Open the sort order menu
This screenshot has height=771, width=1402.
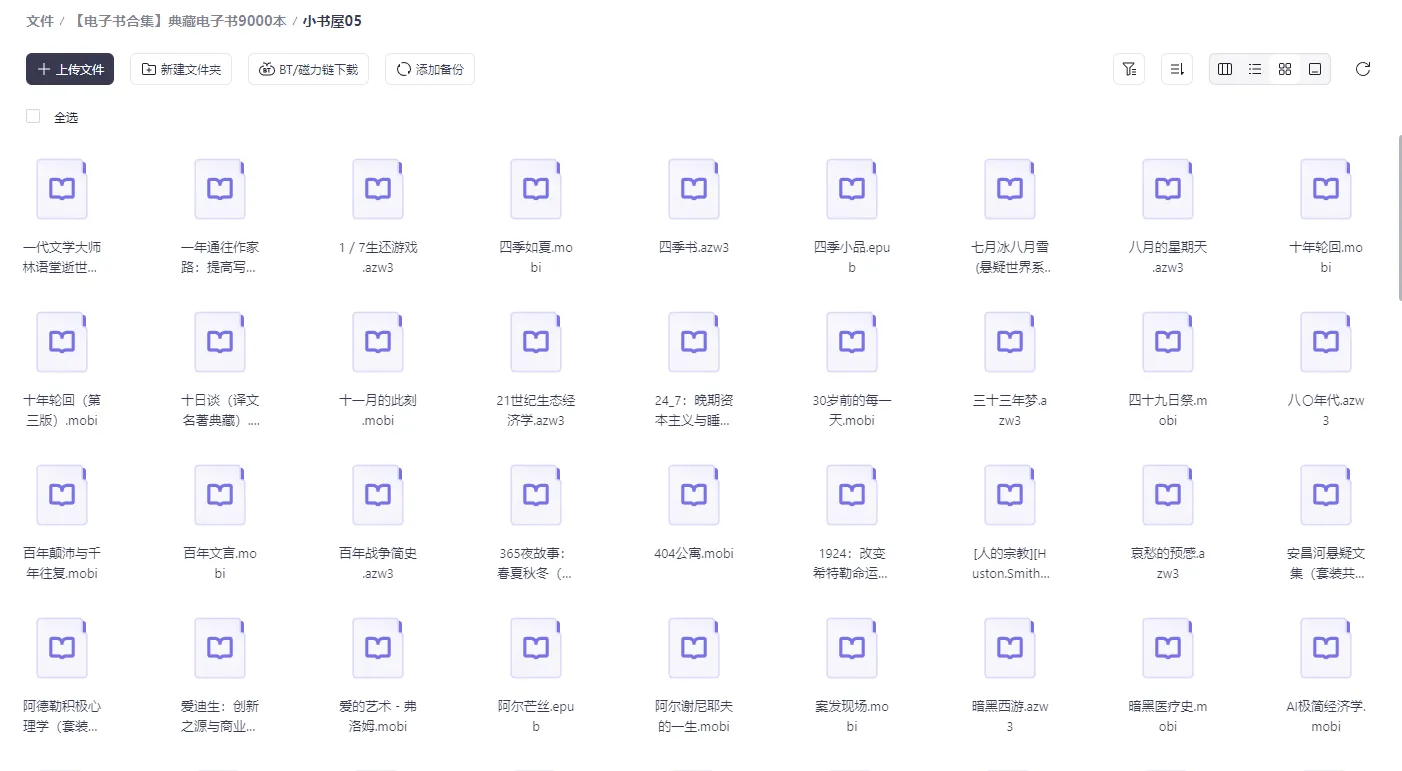[1177, 69]
